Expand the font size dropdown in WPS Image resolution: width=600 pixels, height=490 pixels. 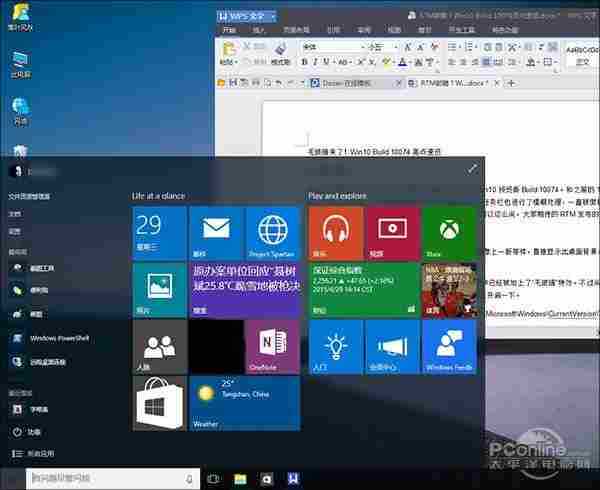click(x=394, y=47)
